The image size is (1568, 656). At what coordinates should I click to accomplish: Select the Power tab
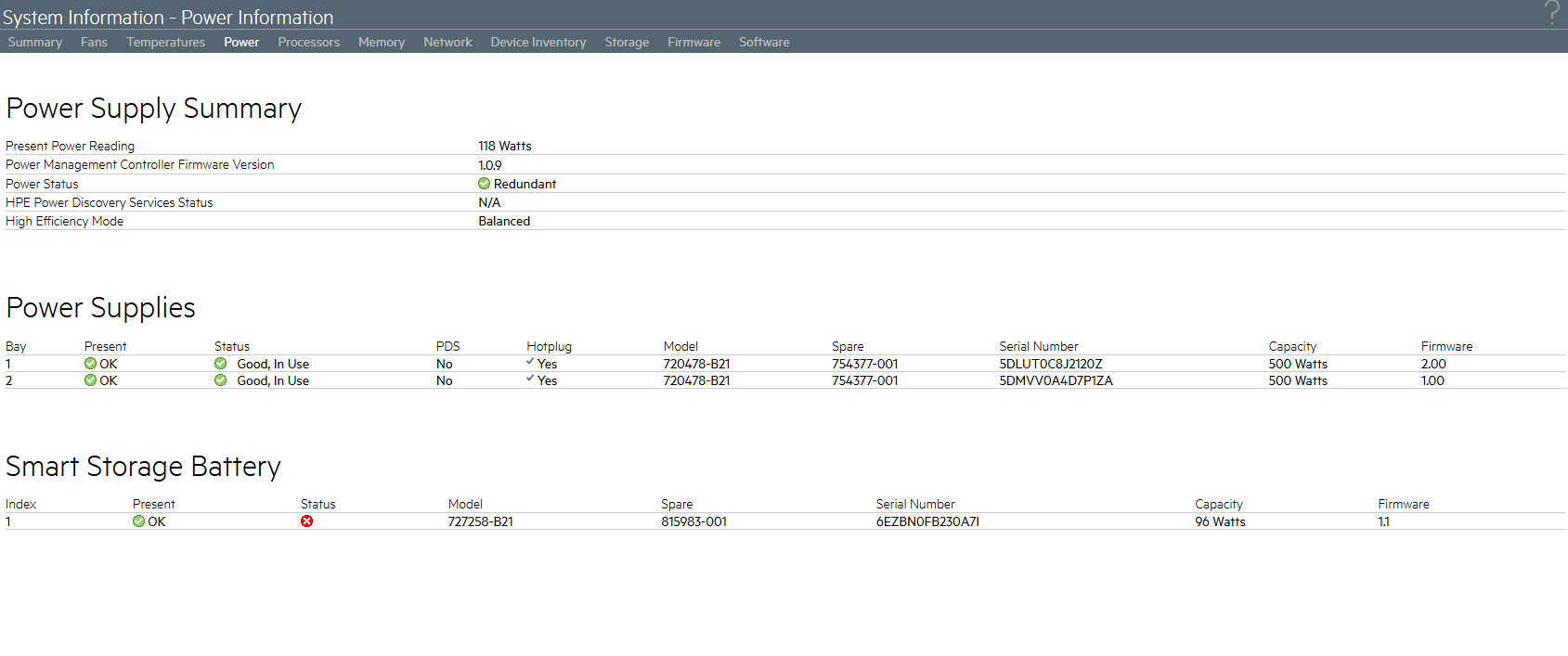point(241,42)
